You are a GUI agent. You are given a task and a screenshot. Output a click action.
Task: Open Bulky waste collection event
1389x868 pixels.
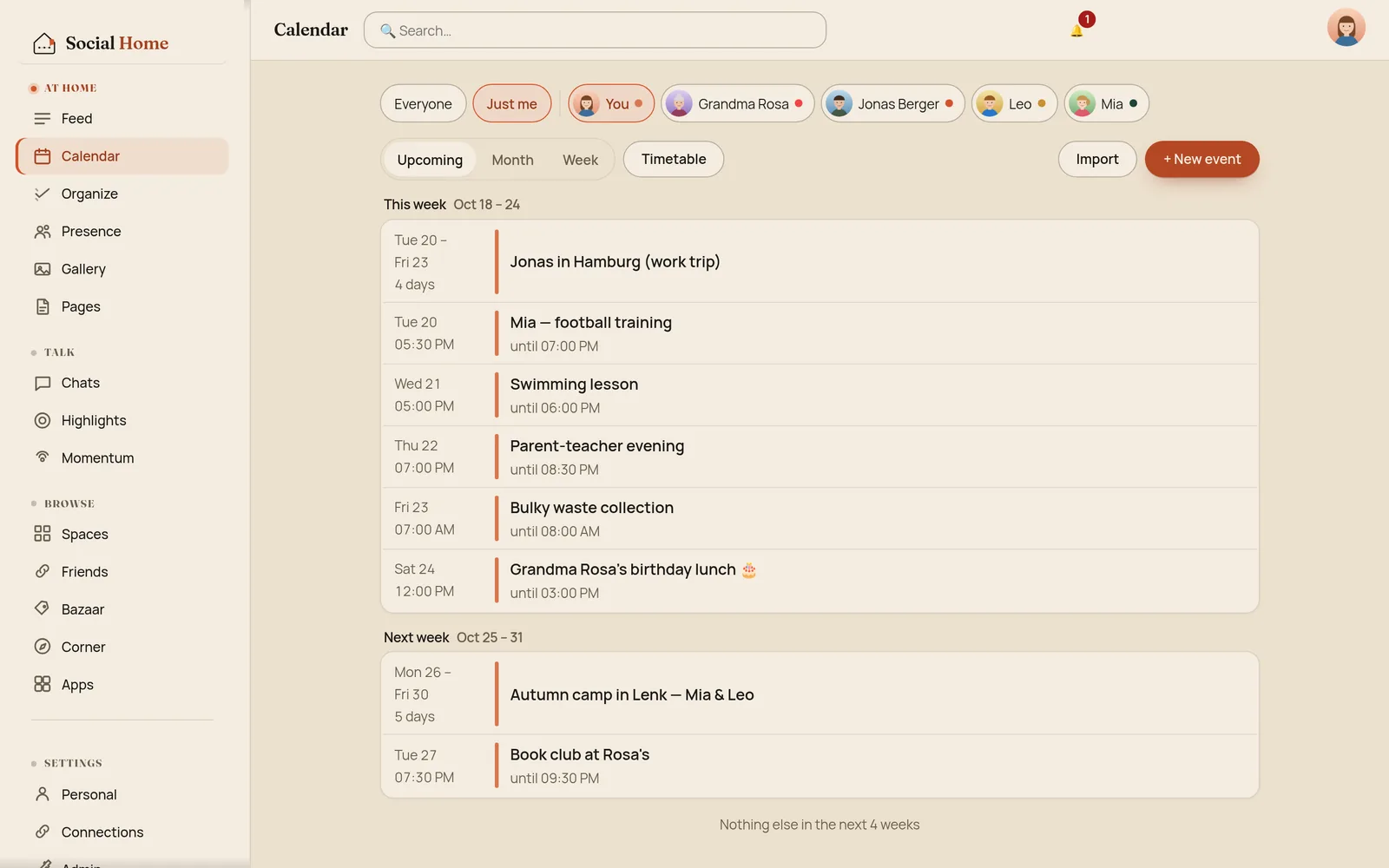(x=820, y=518)
